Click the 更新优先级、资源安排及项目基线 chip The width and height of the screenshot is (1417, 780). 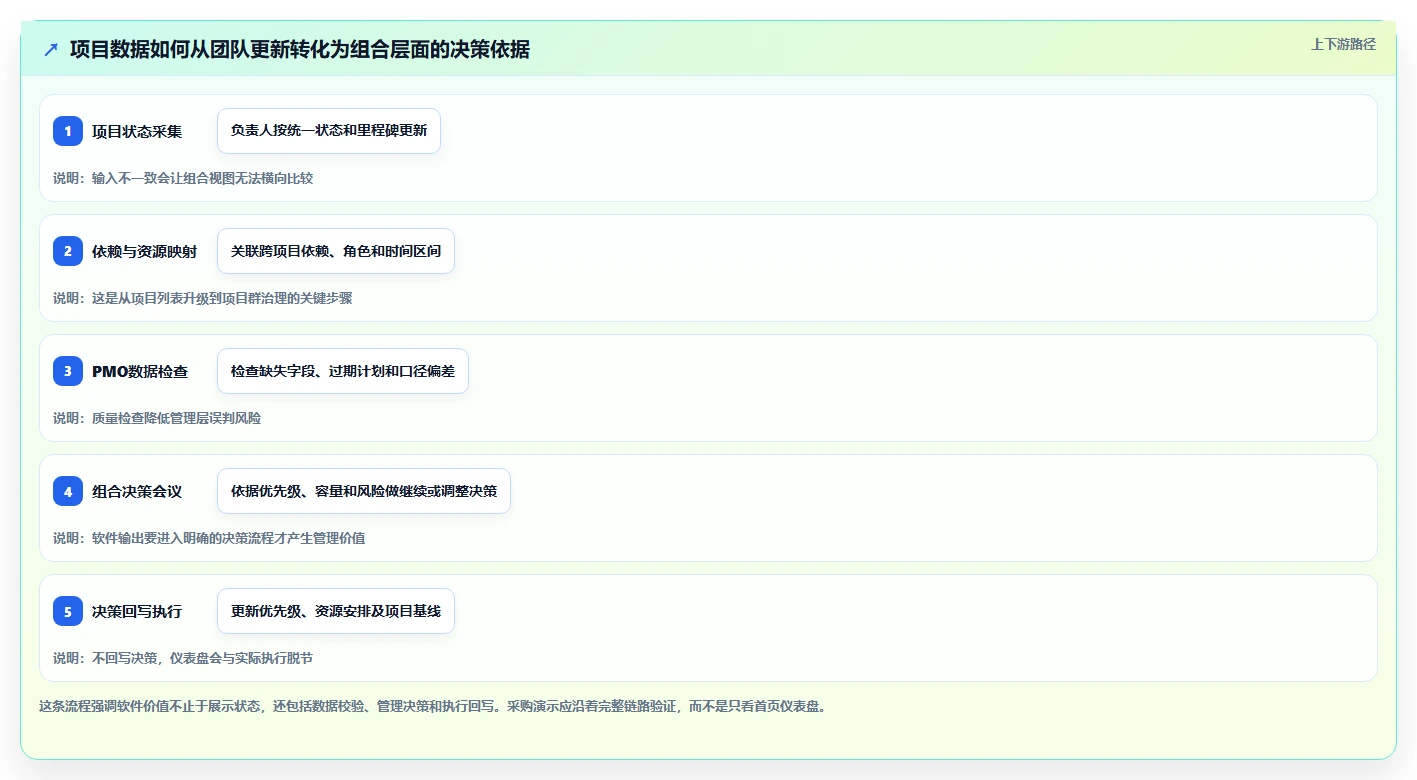[336, 611]
